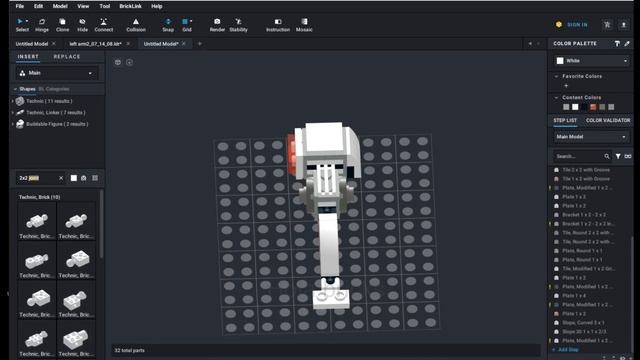
Task: Select the INSERT panel tab
Action: click(28, 57)
